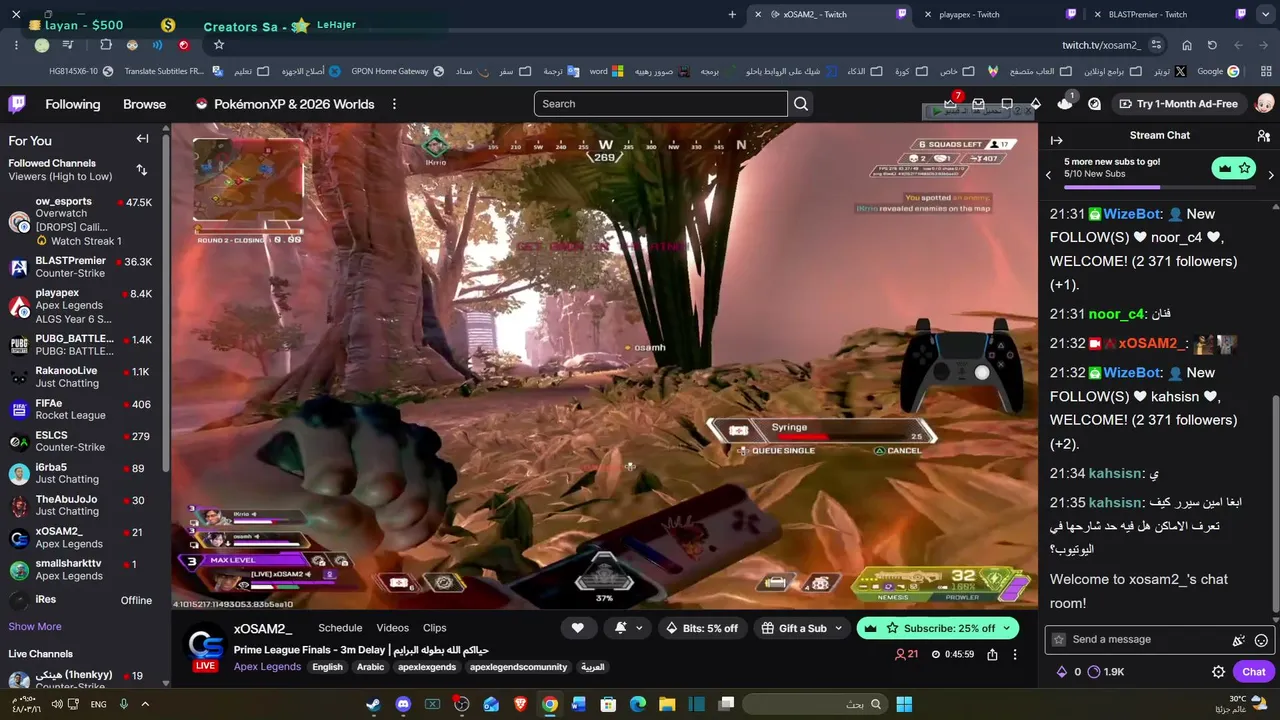This screenshot has width=1280, height=720.
Task: Switch to the Videos tab
Action: [x=392, y=628]
